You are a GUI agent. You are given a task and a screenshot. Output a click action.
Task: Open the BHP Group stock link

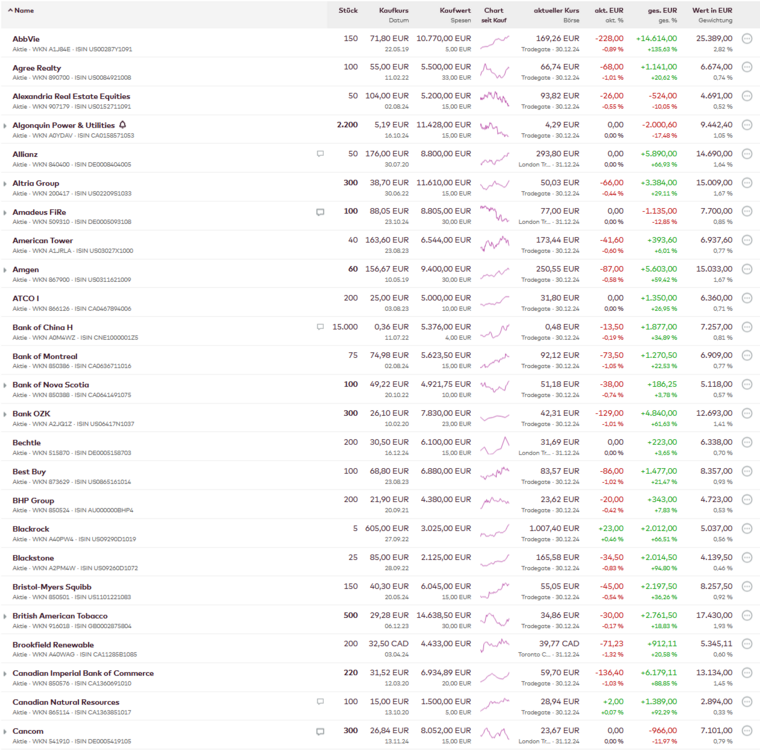[33, 500]
